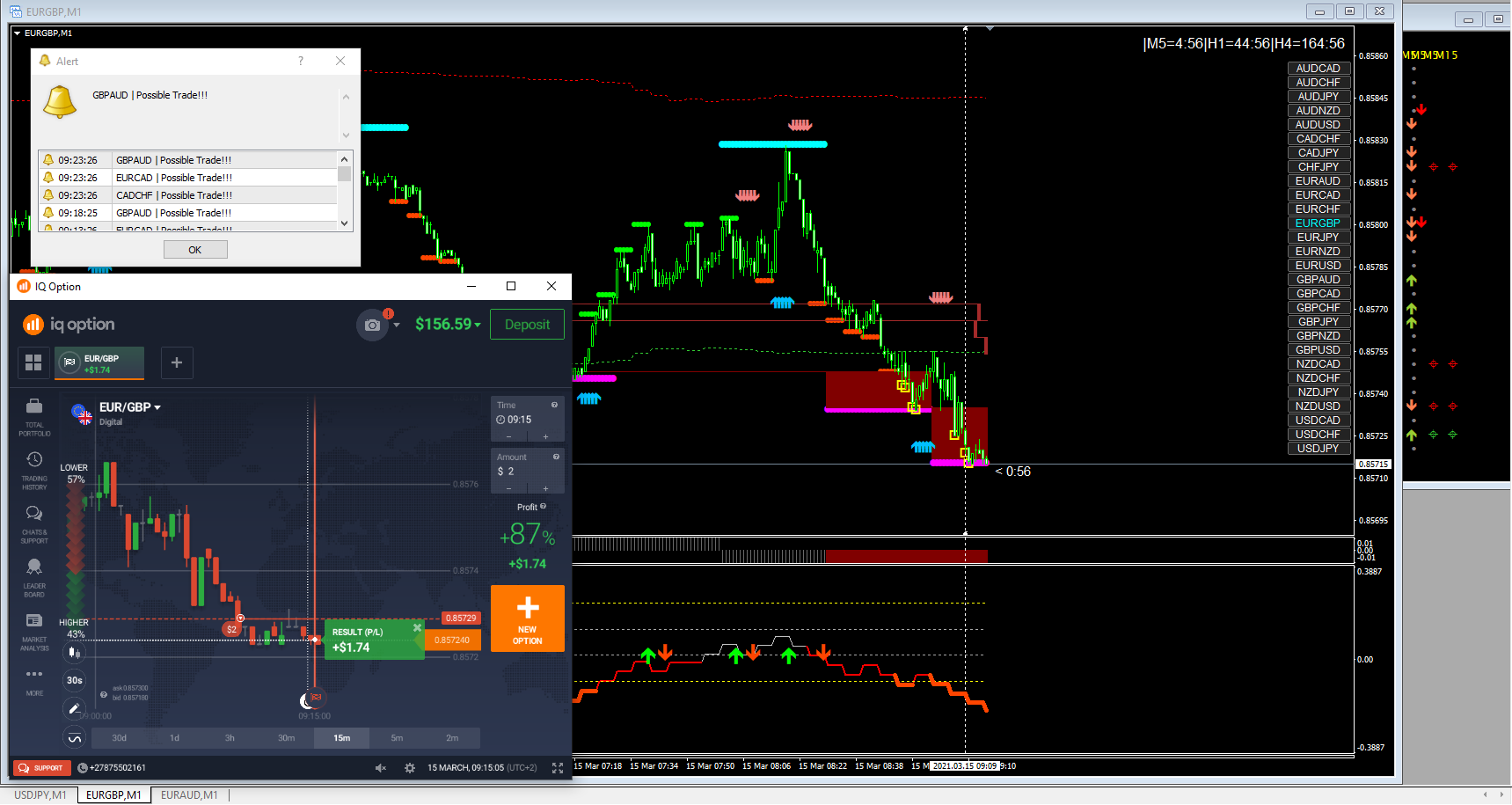This screenshot has width=1512, height=805.
Task: Click the EURGBP pair button
Action: 1318,223
